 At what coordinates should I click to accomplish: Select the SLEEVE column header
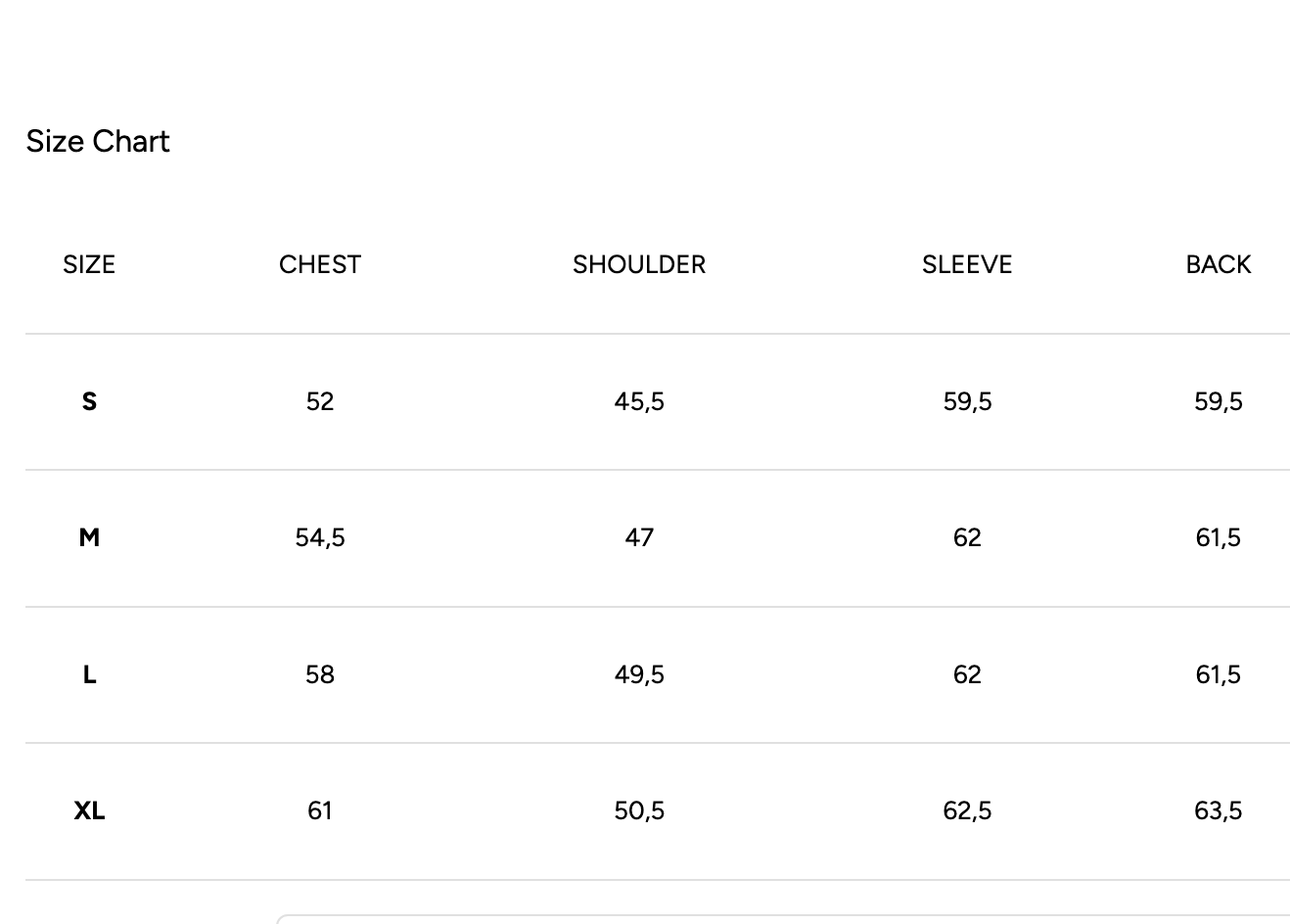(967, 265)
